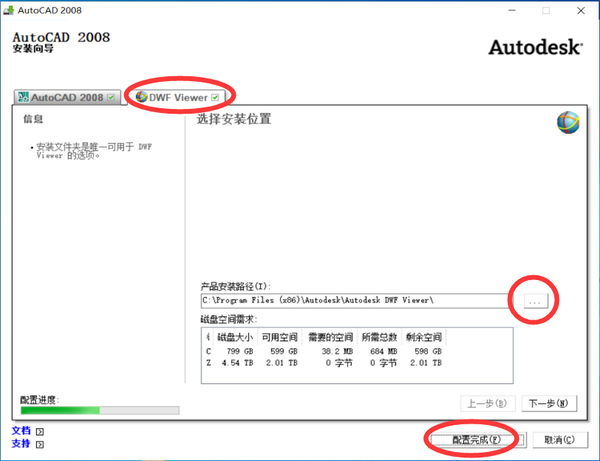Click the 选择安装位置 heading
The width and height of the screenshot is (600, 461).
click(234, 119)
